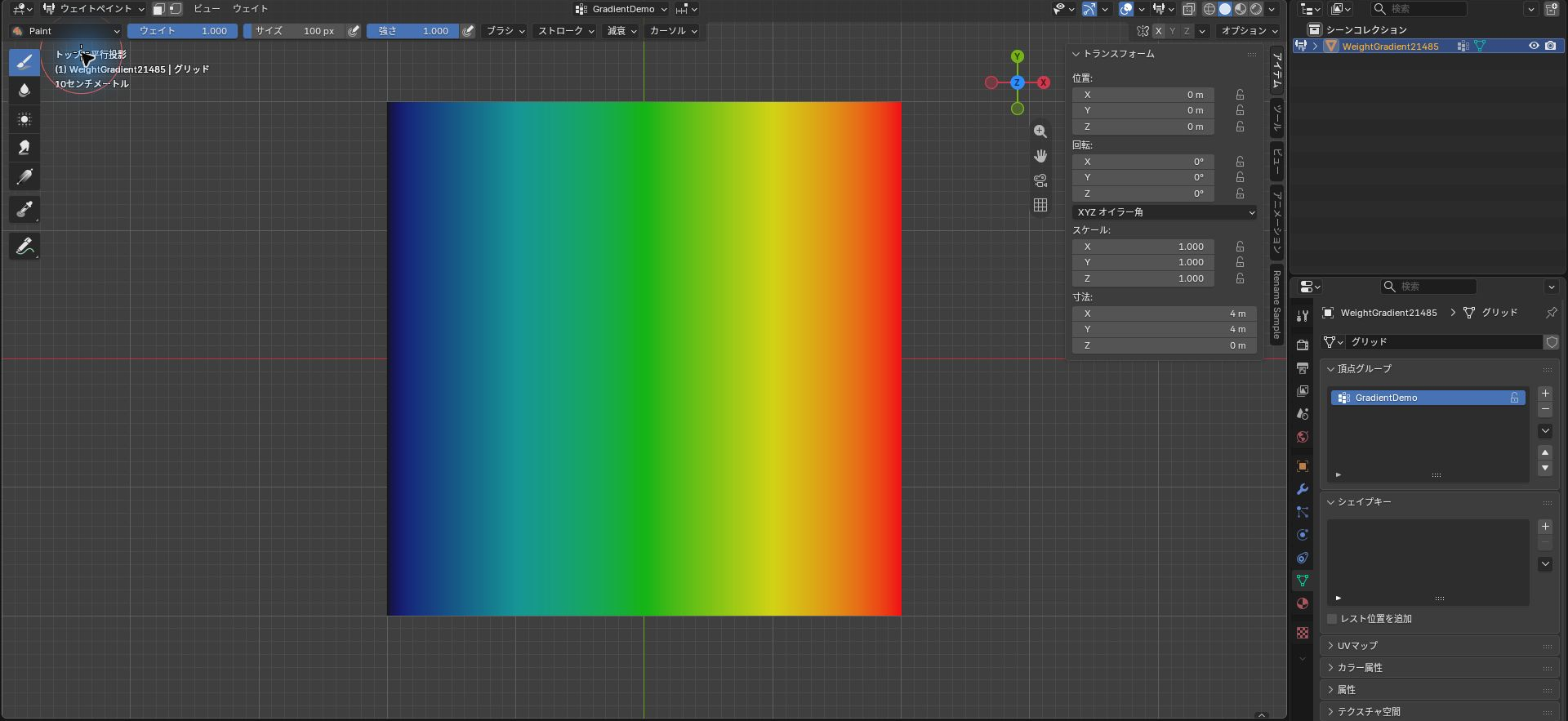1568x721 pixels.
Task: Toggle X-ray display in viewport header
Action: pos(1189,9)
